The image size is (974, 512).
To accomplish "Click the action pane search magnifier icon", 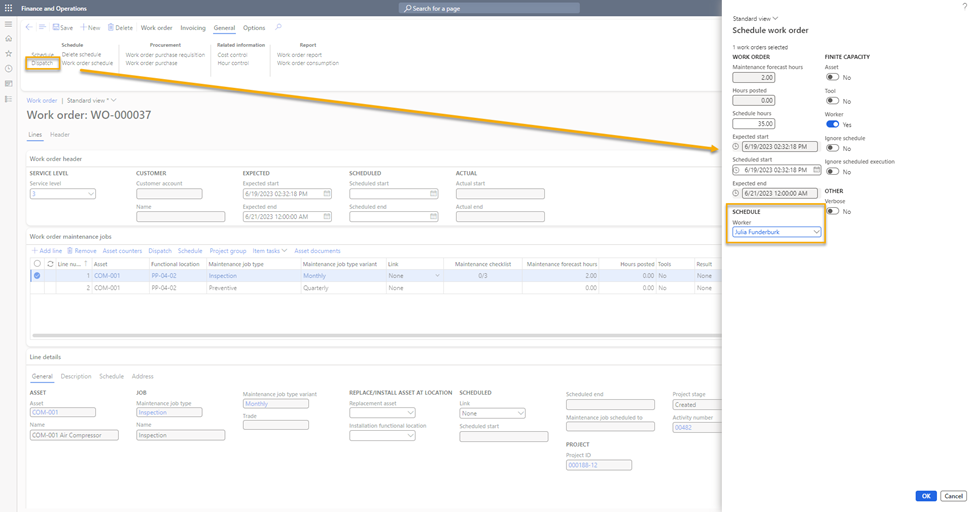I will [278, 27].
